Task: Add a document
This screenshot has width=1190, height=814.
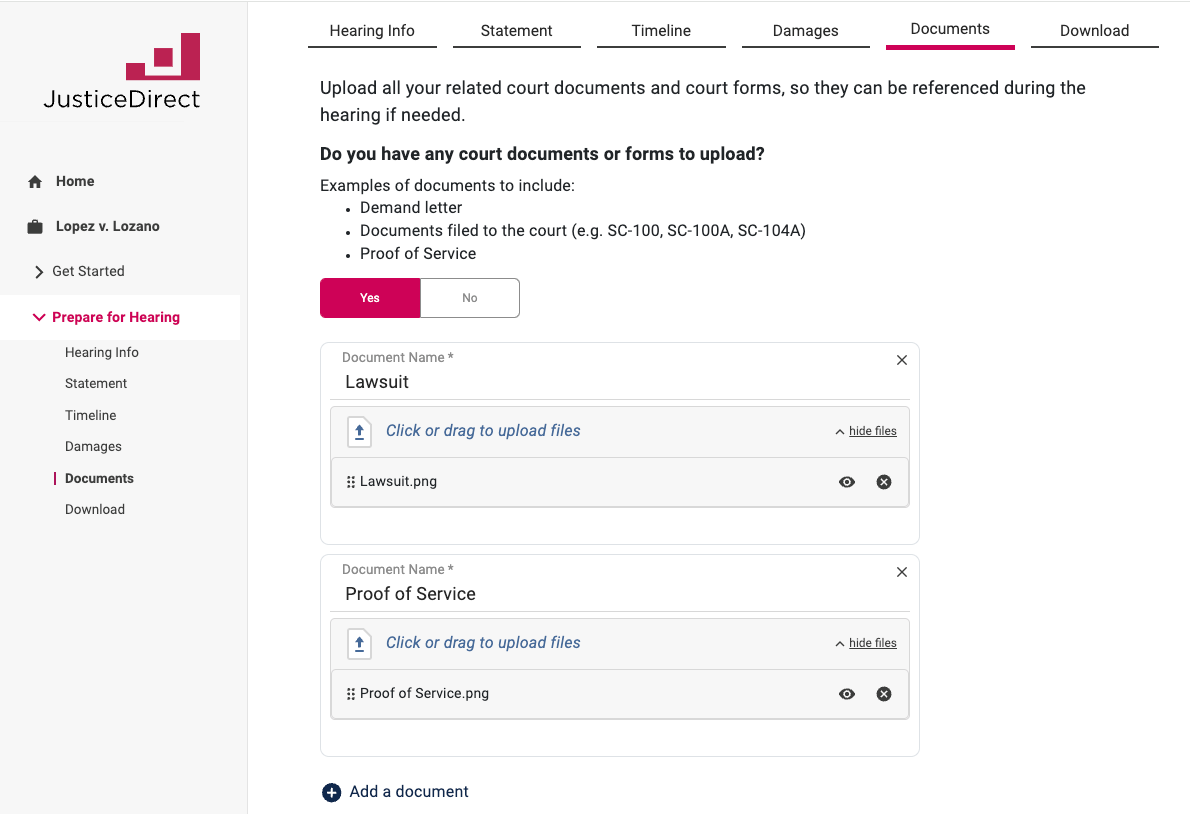Action: 396,792
